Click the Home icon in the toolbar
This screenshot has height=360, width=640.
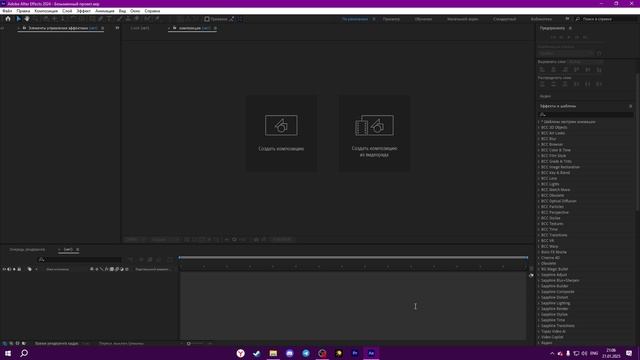pyautogui.click(x=8, y=19)
